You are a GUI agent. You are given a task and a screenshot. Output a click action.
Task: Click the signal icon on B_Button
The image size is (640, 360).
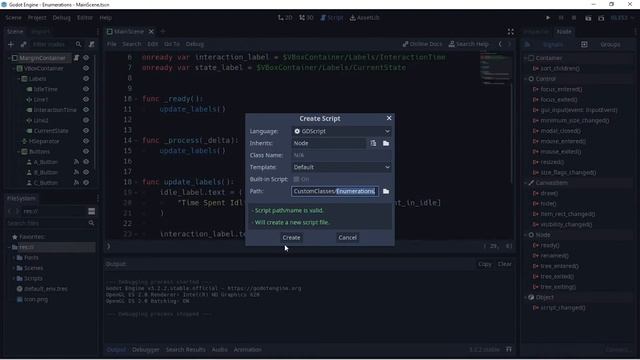point(76,172)
